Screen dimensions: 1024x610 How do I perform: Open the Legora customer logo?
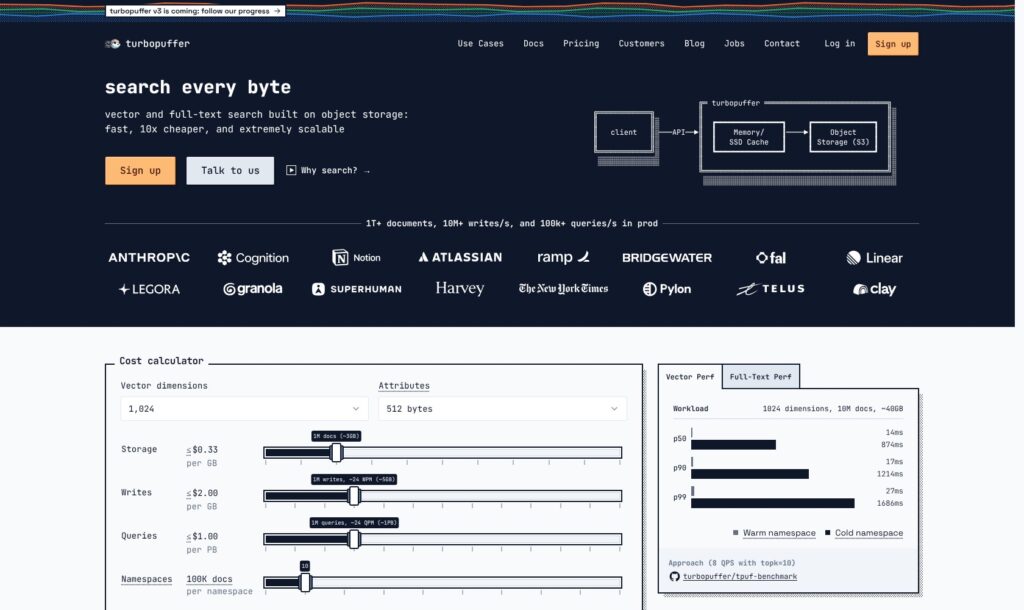pos(149,289)
